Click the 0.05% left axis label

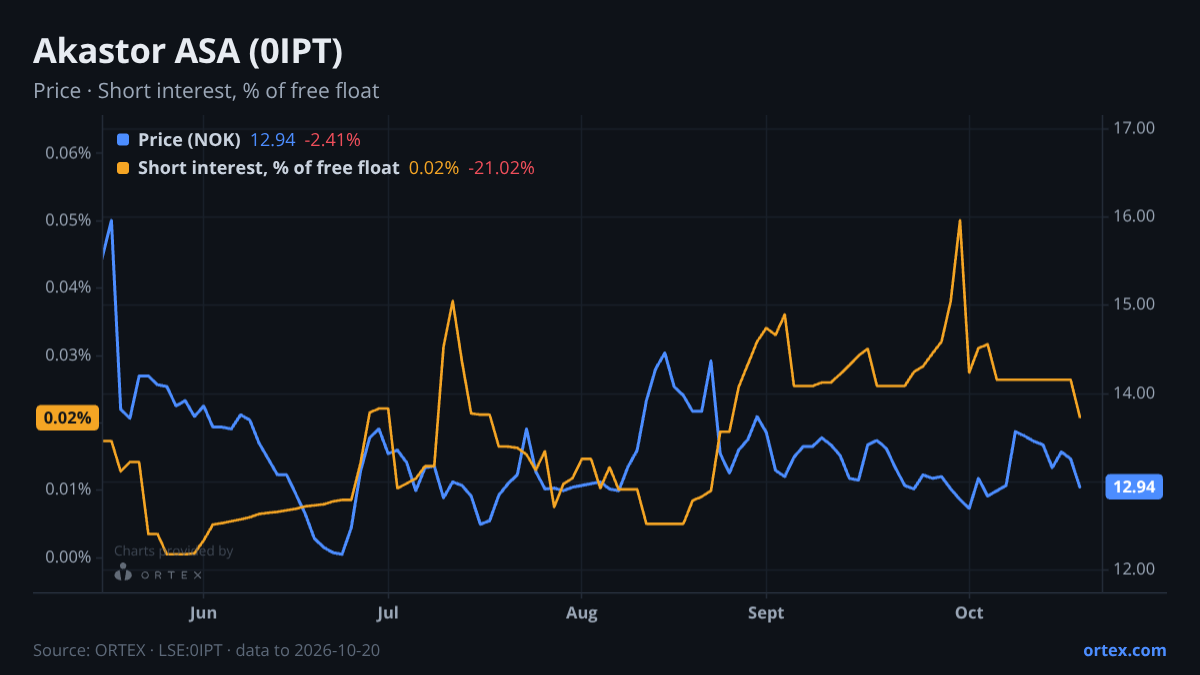pos(68,220)
